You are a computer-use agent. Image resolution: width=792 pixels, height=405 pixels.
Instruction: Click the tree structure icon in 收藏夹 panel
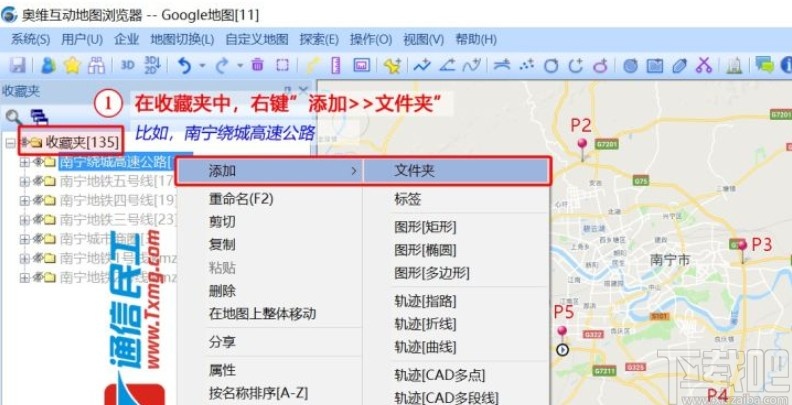39,117
